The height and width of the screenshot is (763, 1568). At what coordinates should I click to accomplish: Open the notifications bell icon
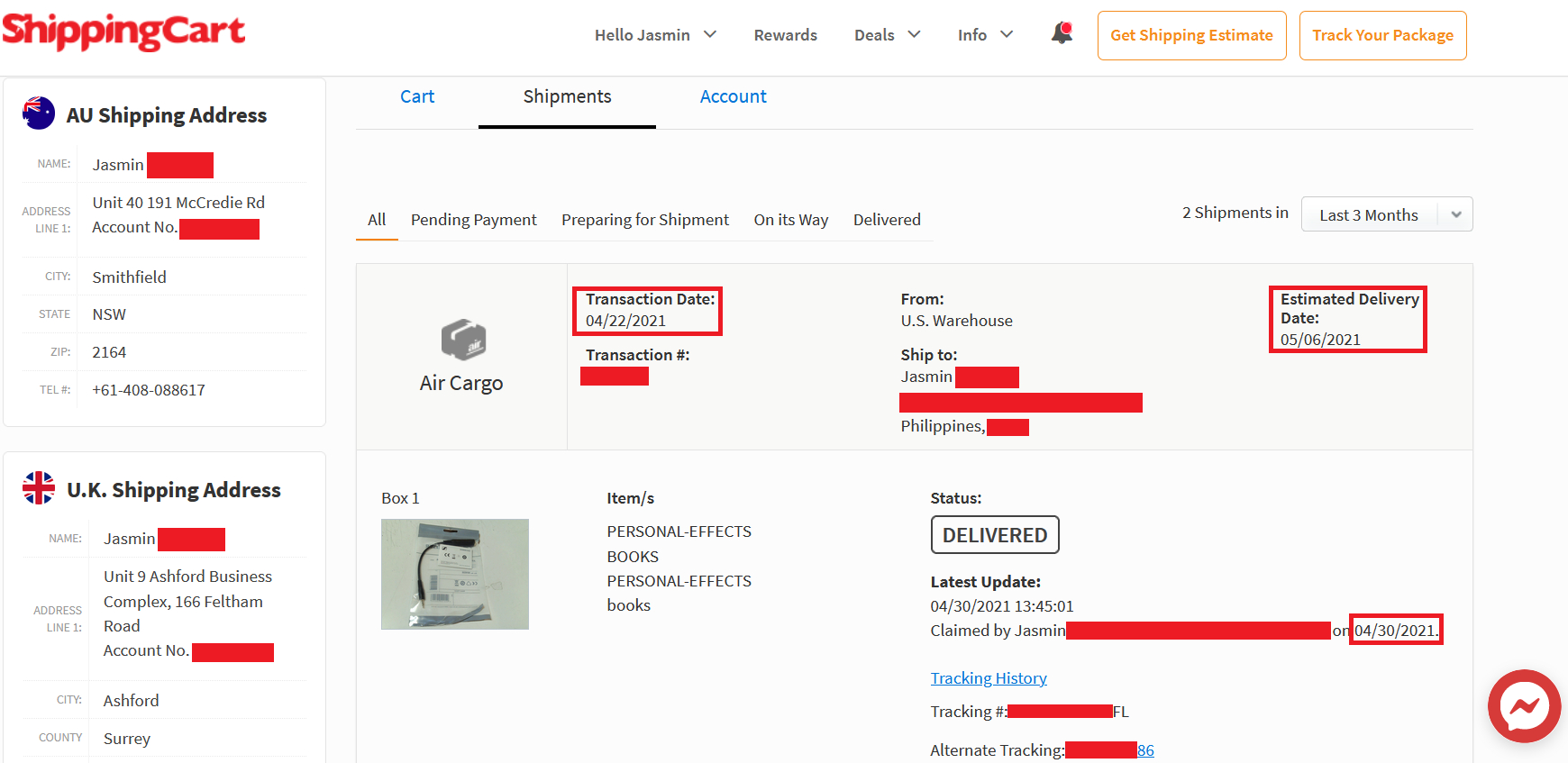1062,33
